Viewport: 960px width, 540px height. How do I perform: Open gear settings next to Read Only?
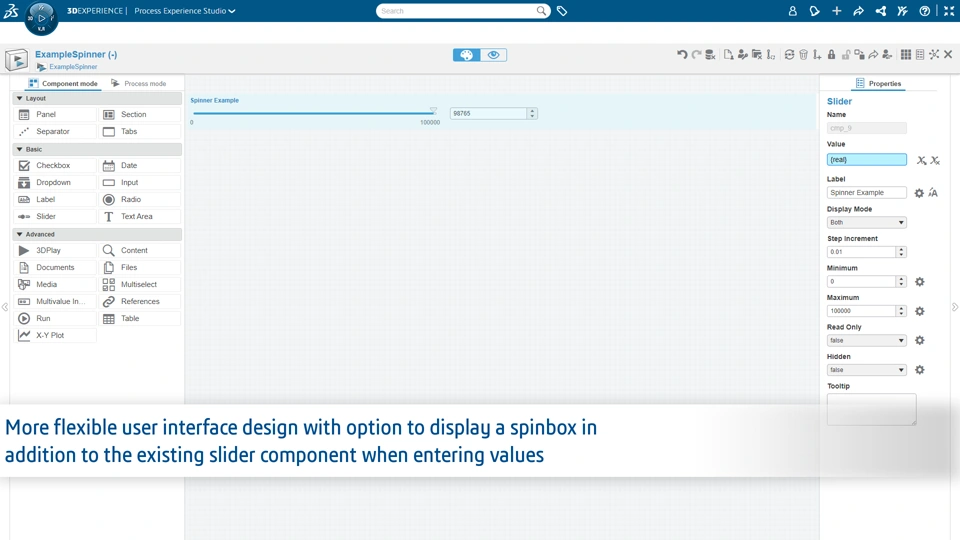click(920, 340)
